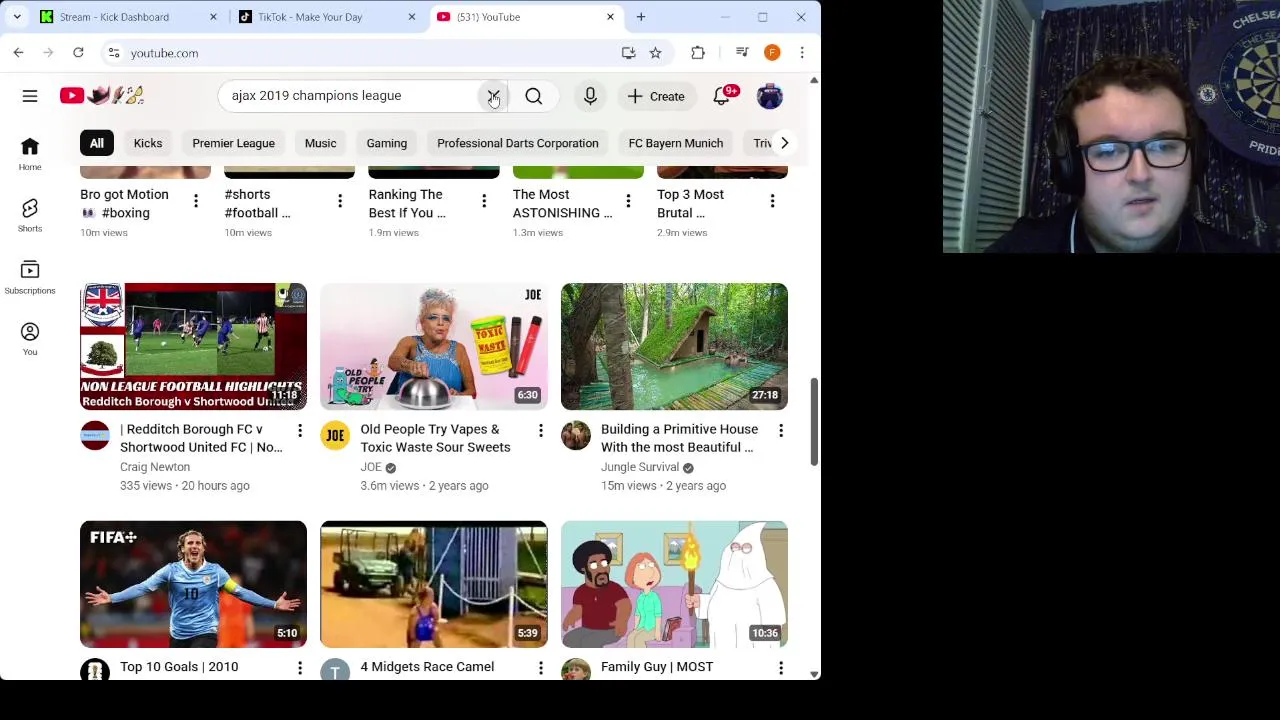
Task: Click the page vertical scrollbar thumb
Action: 814,421
